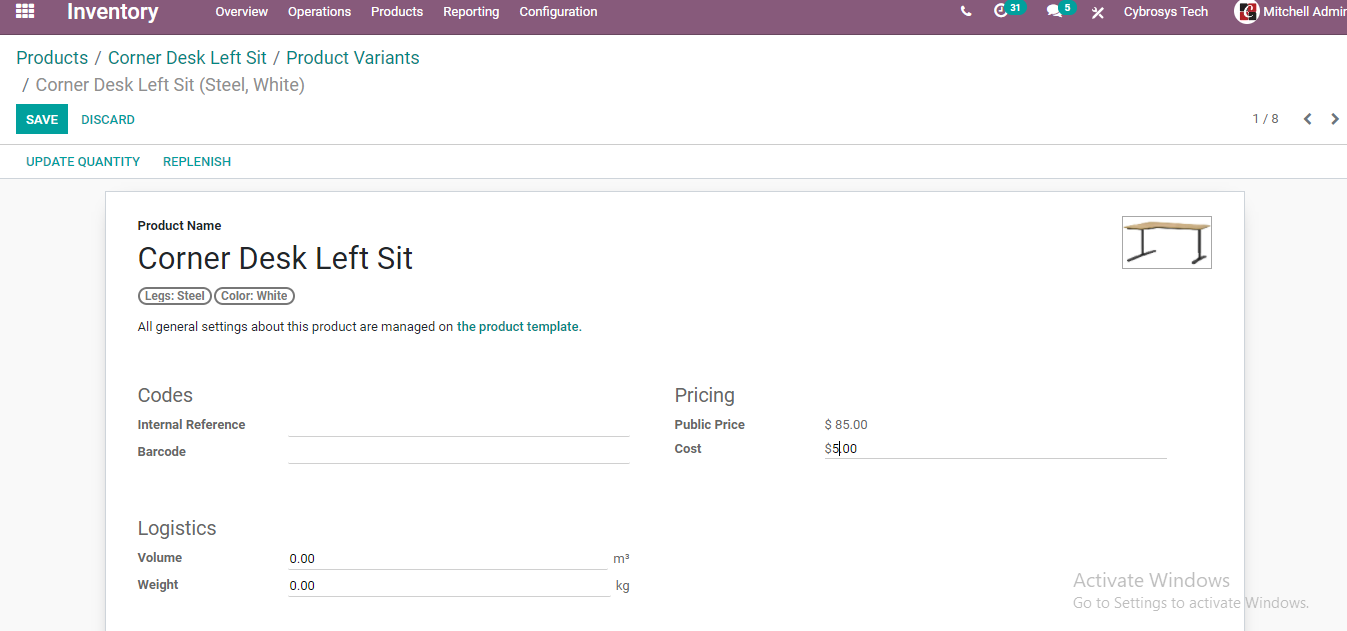Click the corner desk product image
The width and height of the screenshot is (1347, 631).
(x=1167, y=242)
